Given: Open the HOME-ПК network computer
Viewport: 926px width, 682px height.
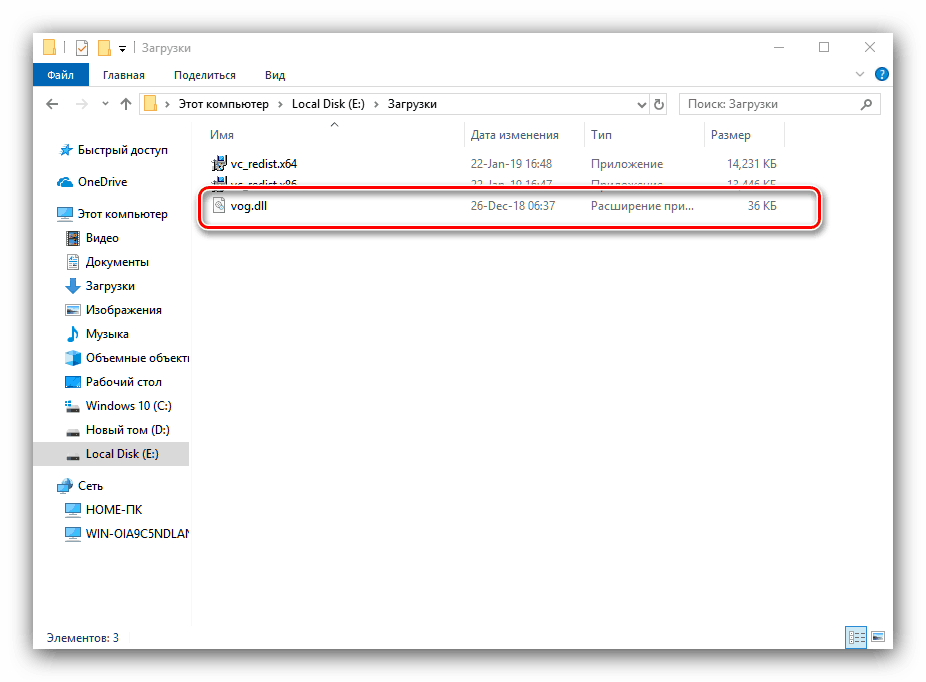Looking at the screenshot, I should point(103,510).
